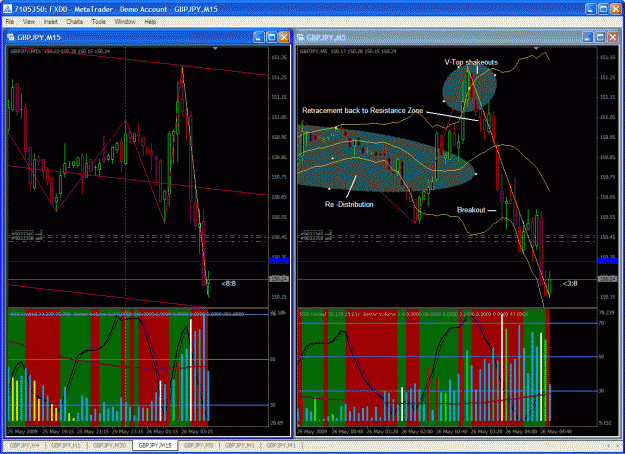Click the '#9033358 sell' order label on M5 chart
The image size is (625, 454).
click(316, 238)
